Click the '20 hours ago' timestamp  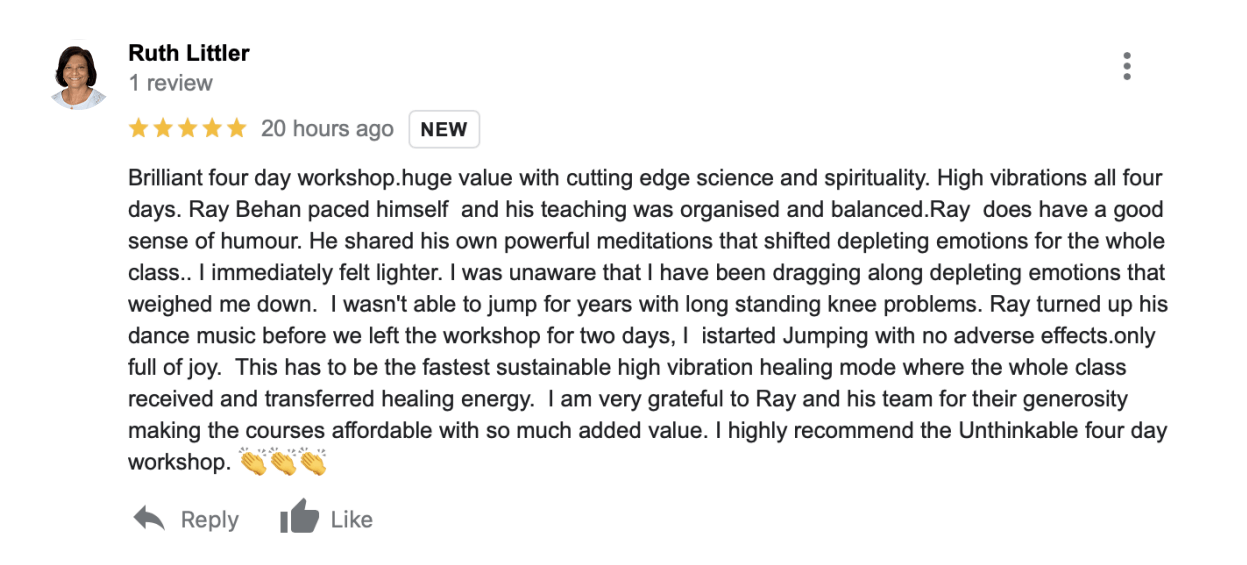(x=327, y=129)
